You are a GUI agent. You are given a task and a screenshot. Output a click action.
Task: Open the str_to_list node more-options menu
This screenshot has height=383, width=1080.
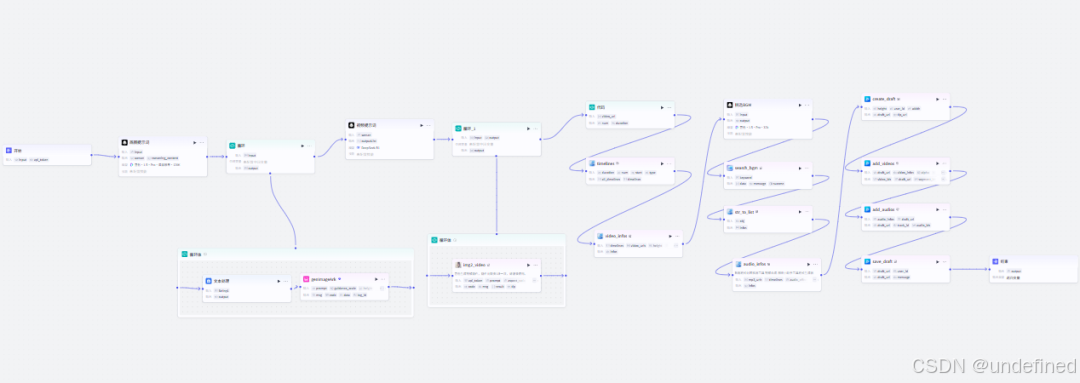pyautogui.click(x=807, y=211)
